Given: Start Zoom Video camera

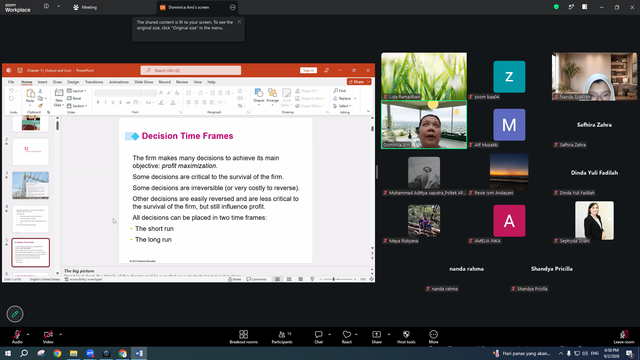Looking at the screenshot, I should 48,336.
